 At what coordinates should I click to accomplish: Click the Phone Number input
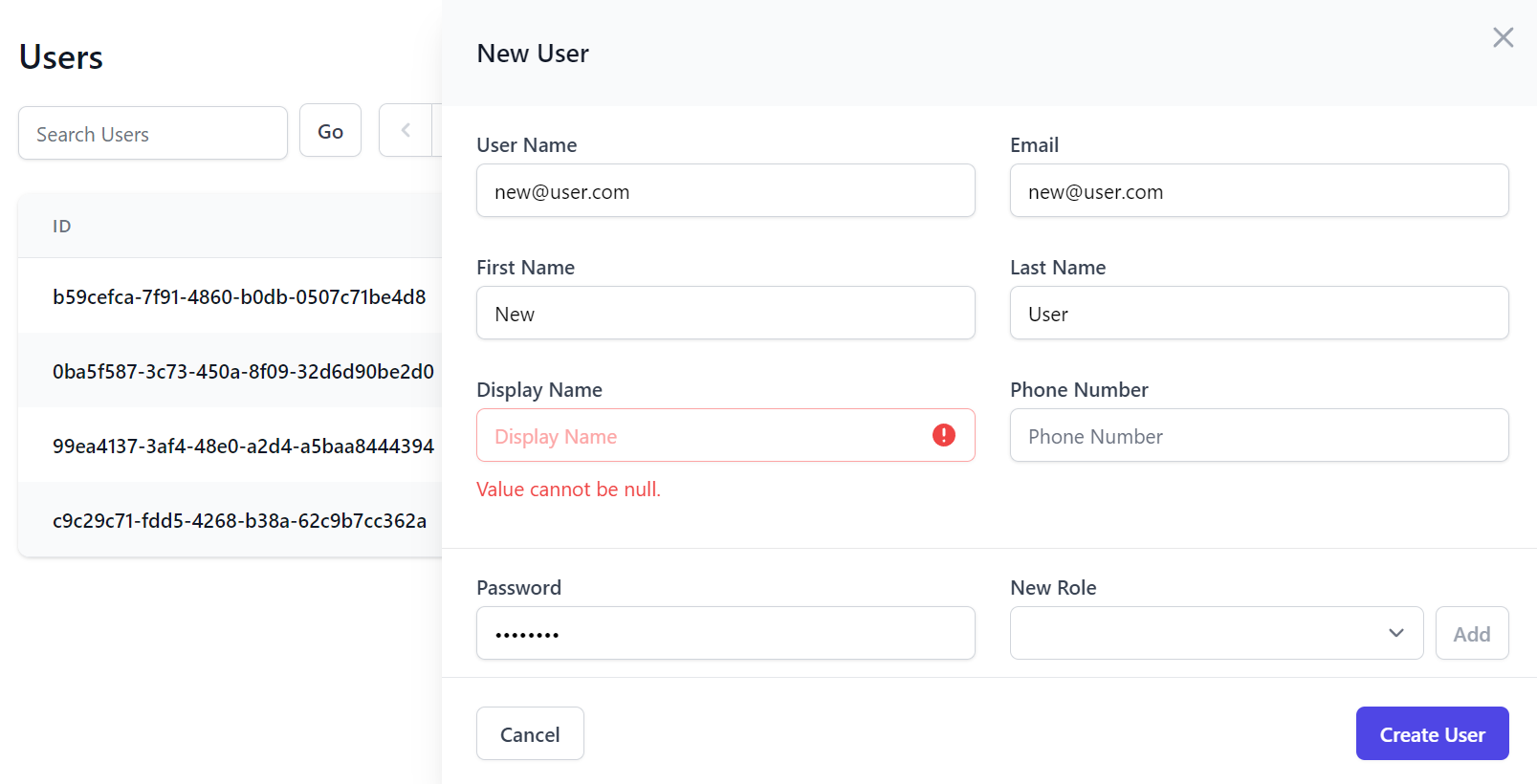(1259, 435)
